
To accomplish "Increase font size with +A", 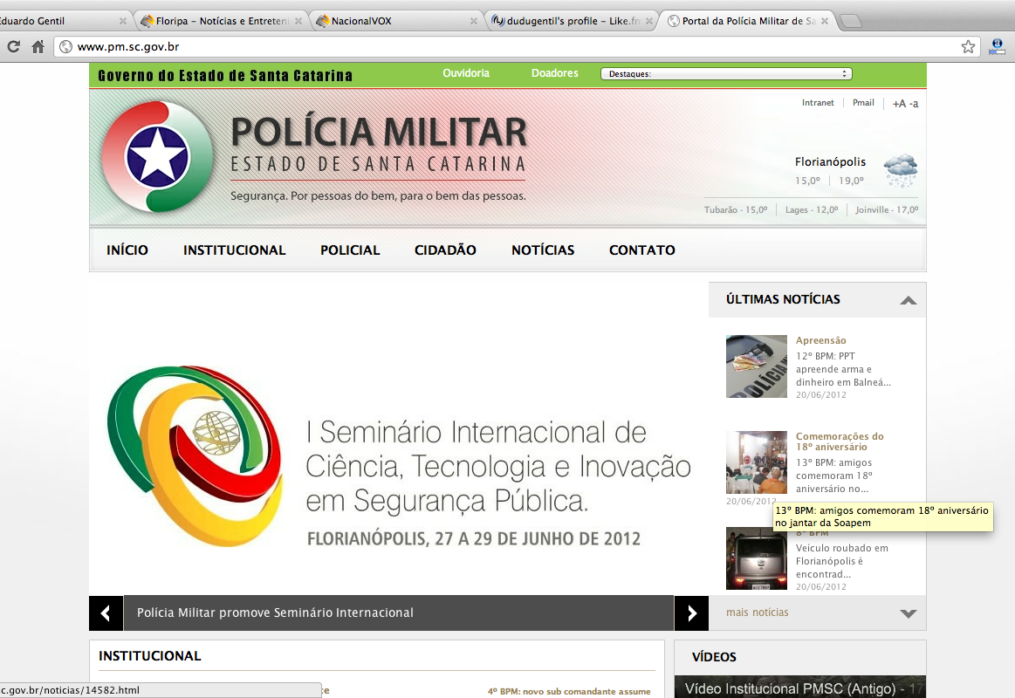I will click(x=897, y=102).
